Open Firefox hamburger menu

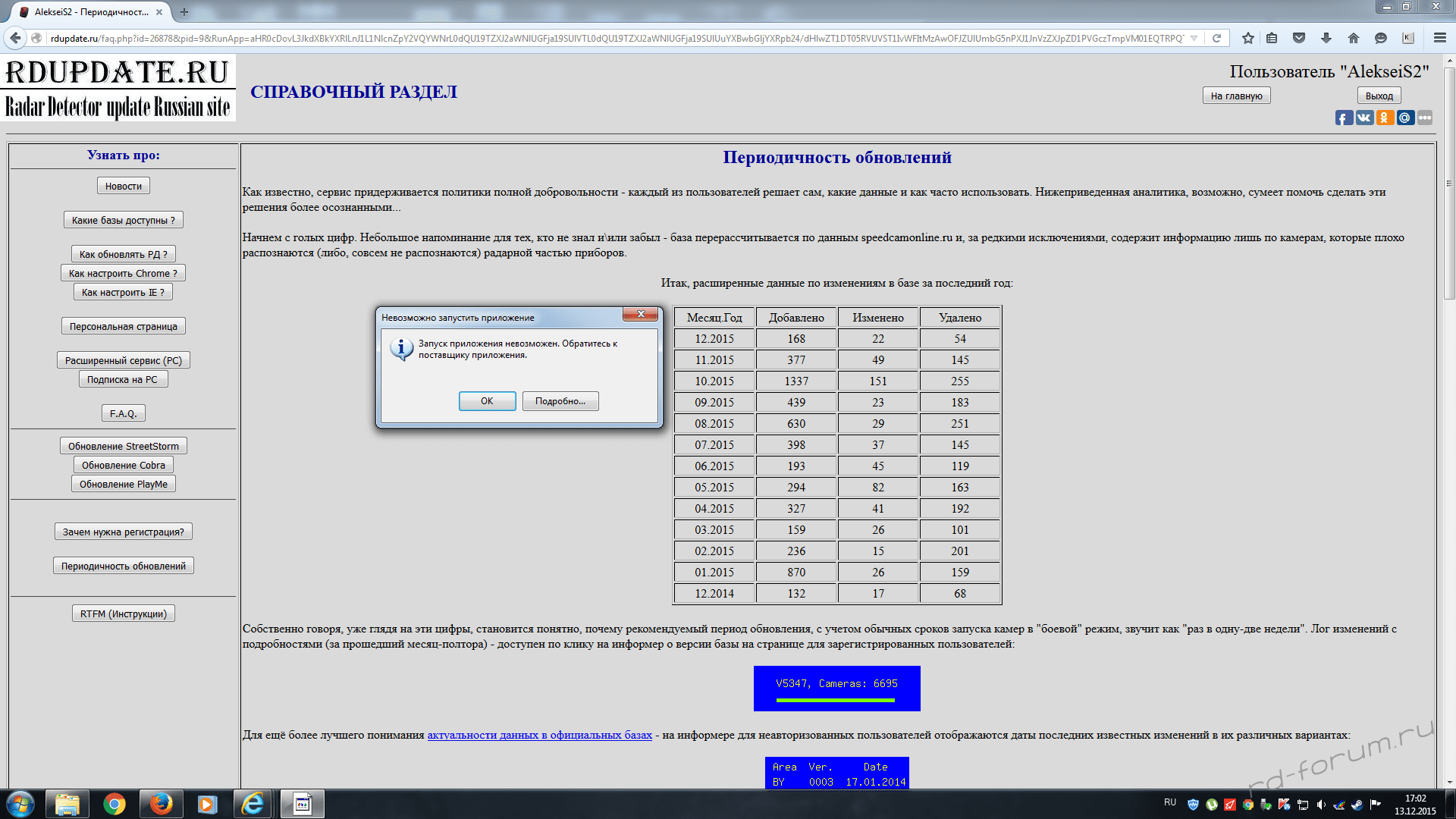coord(1439,38)
